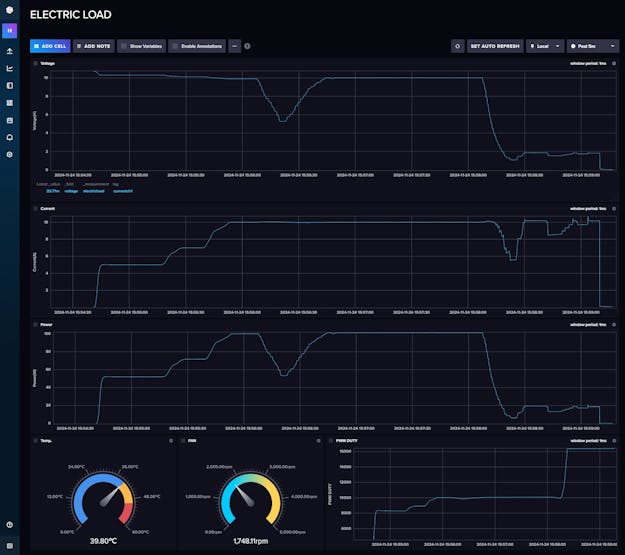
Task: Open Data Explorer graph icon in sidebar
Action: coord(10,68)
